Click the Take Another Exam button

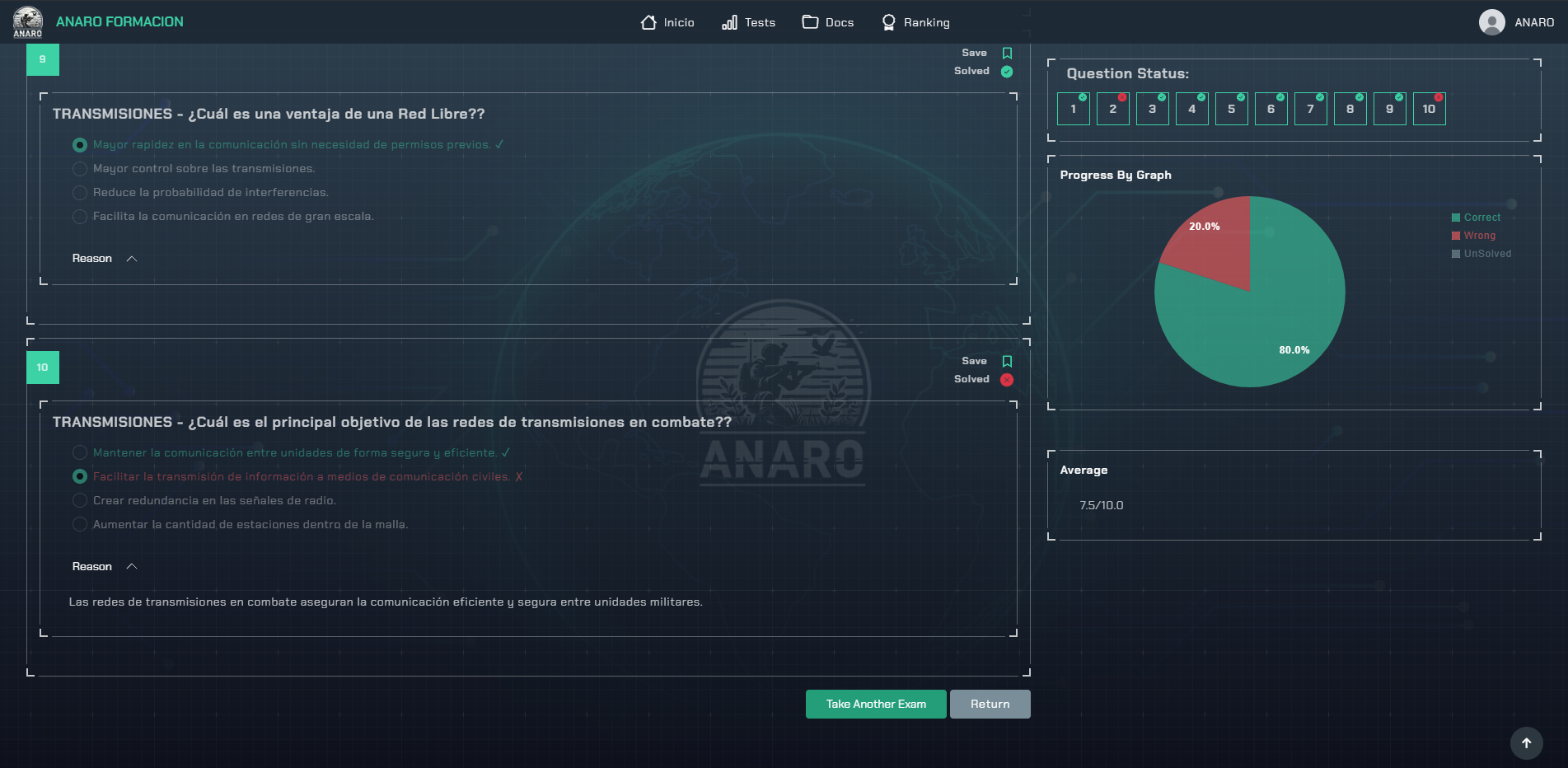pos(876,705)
